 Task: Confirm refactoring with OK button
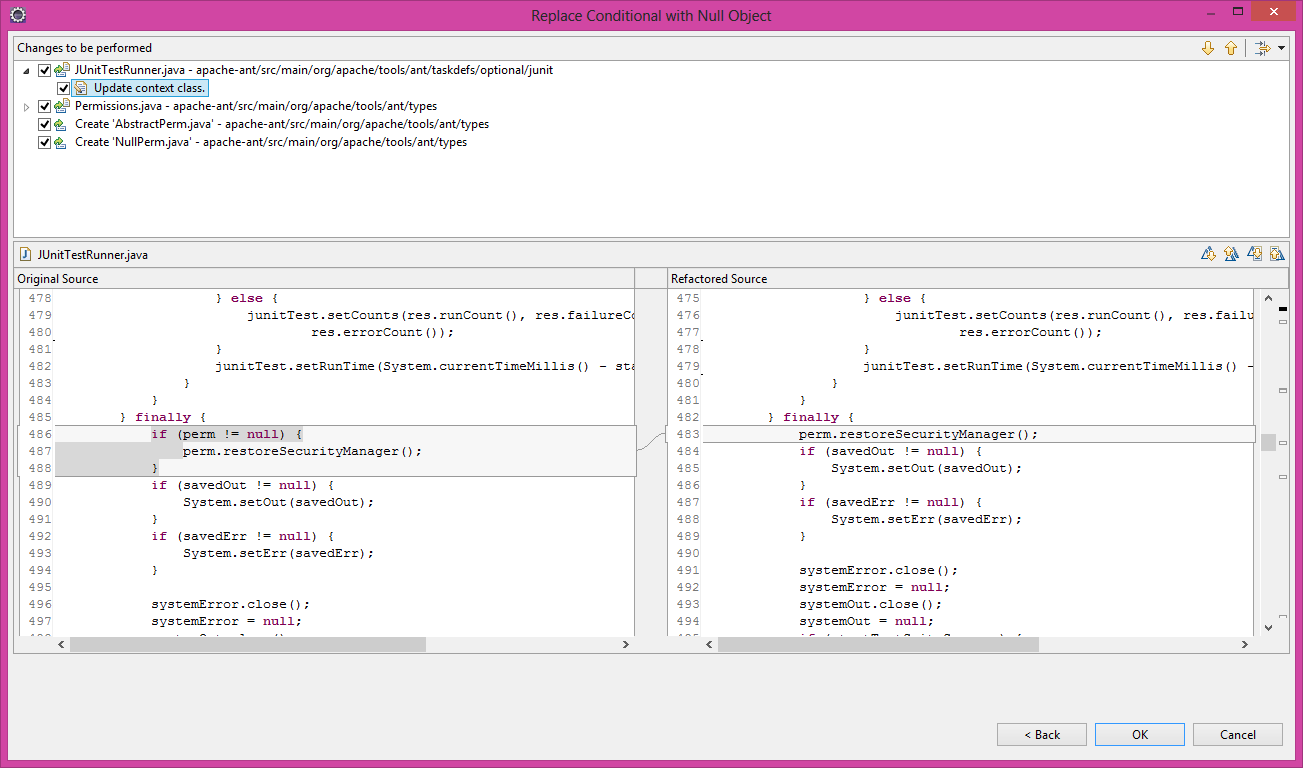tap(1140, 734)
